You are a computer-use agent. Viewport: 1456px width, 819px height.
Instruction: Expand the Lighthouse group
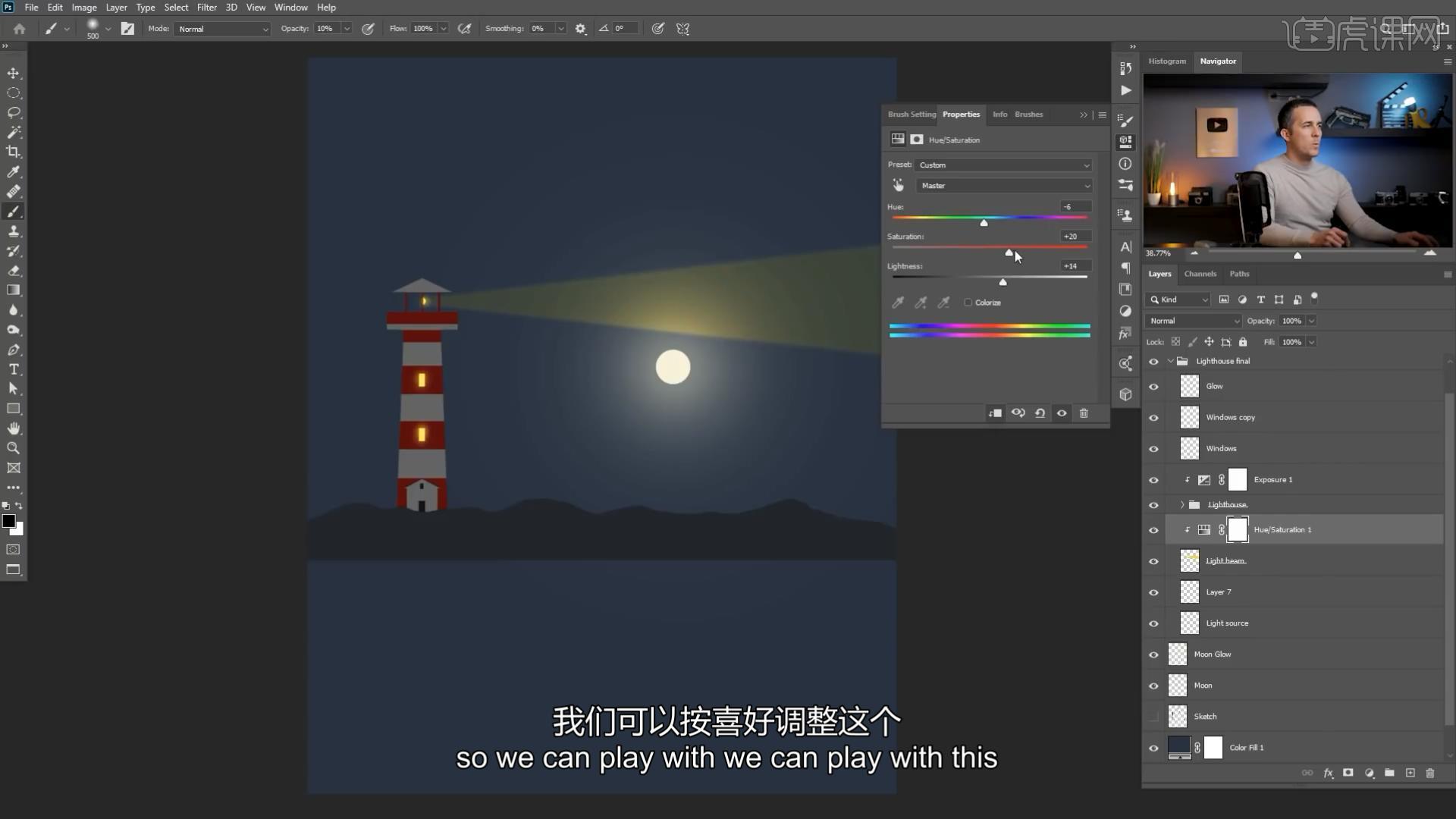pos(1182,505)
